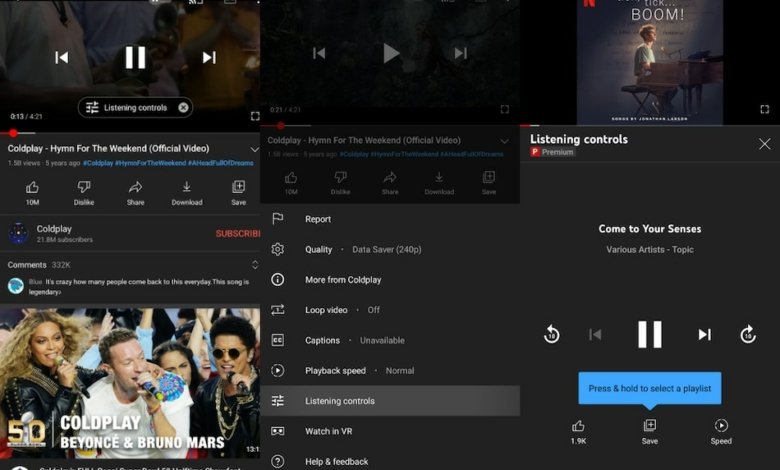Select Watch in VR menu entry
Image resolution: width=780 pixels, height=470 pixels.
(x=390, y=431)
